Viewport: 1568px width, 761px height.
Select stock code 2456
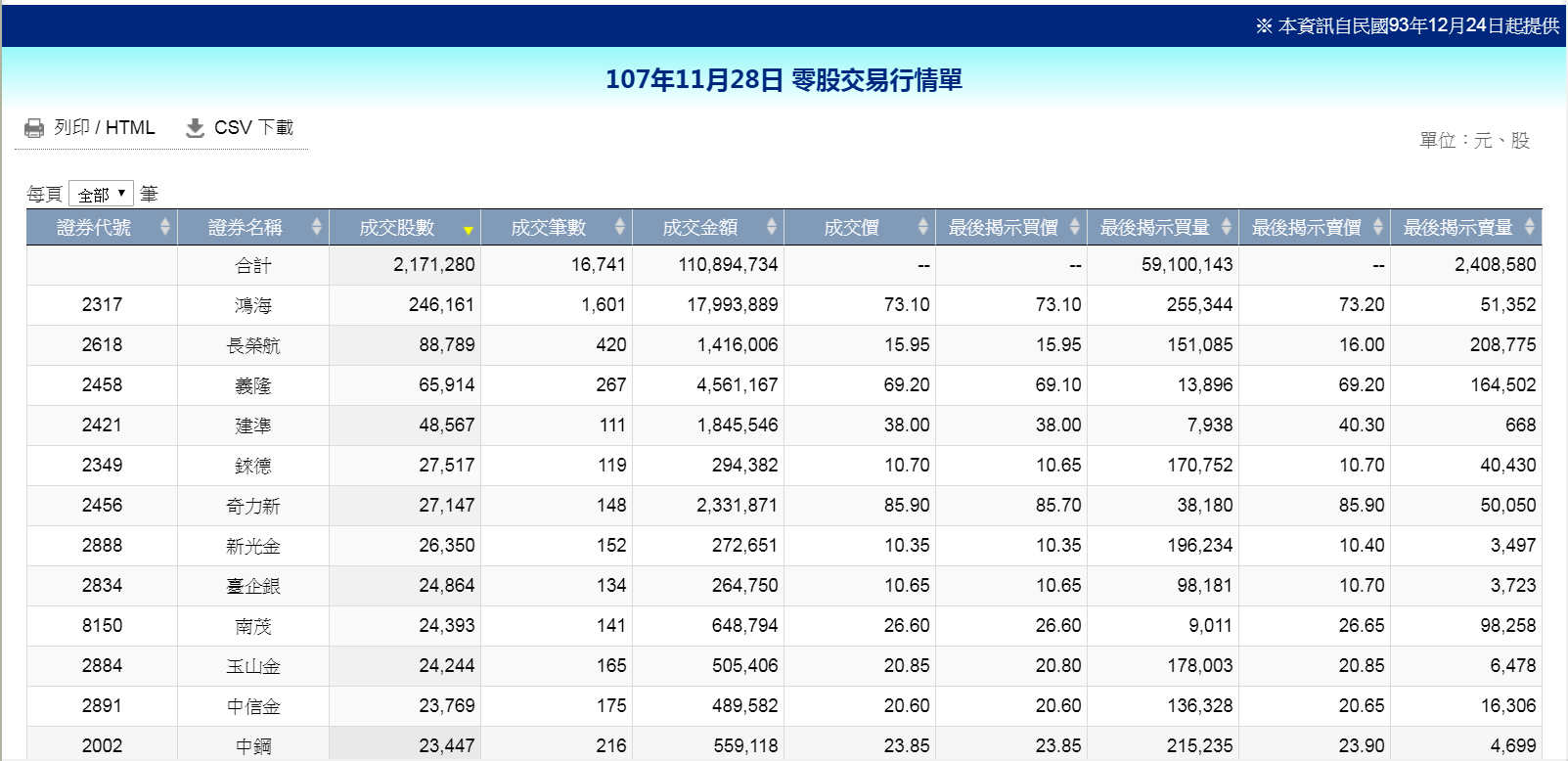(x=102, y=506)
